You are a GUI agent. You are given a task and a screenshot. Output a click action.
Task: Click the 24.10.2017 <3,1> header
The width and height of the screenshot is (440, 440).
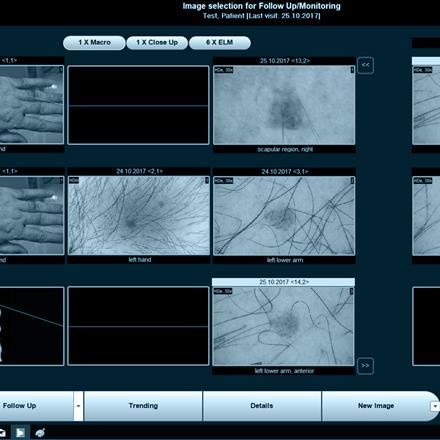click(x=284, y=171)
